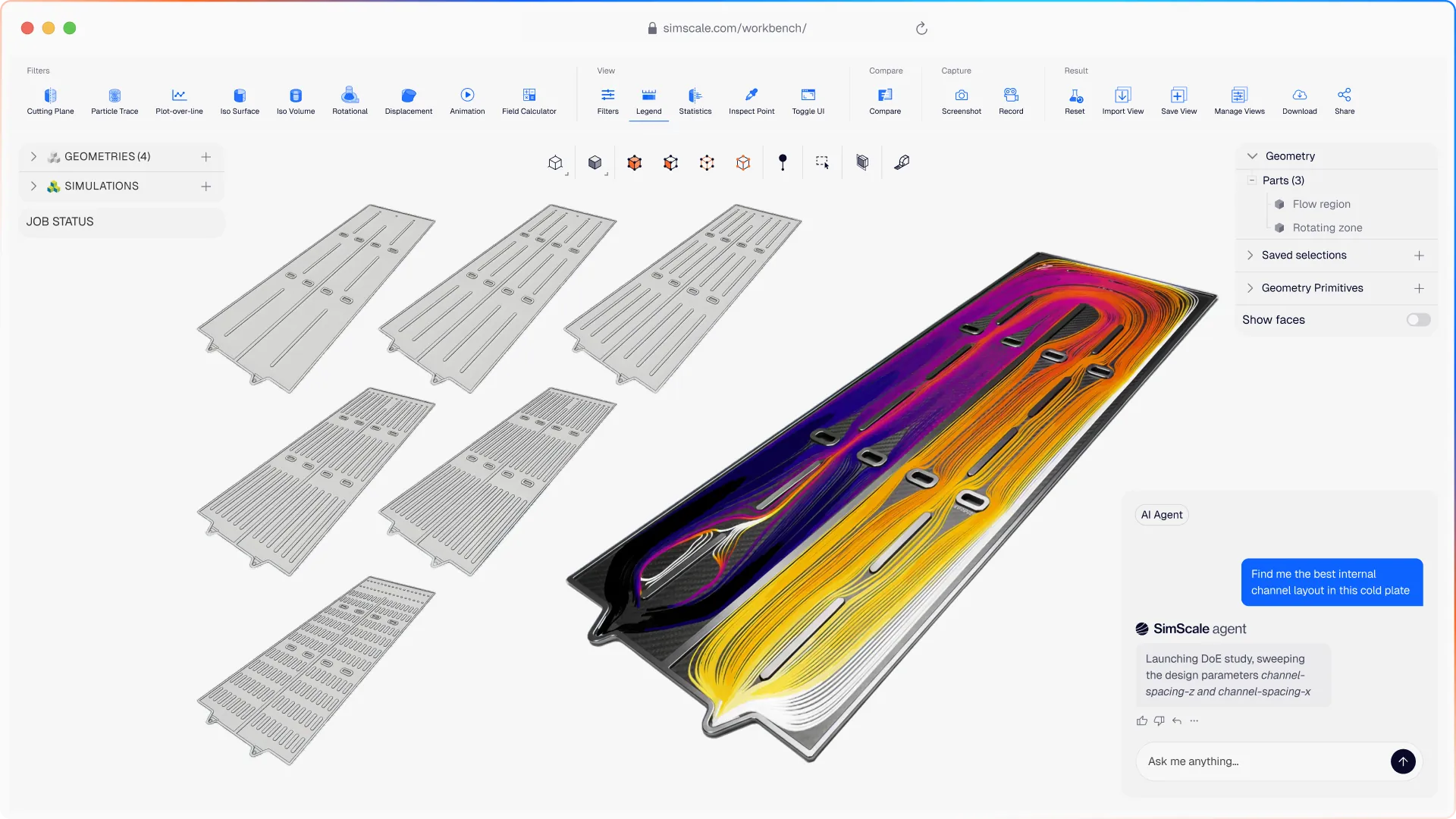Click Import View

[1123, 101]
